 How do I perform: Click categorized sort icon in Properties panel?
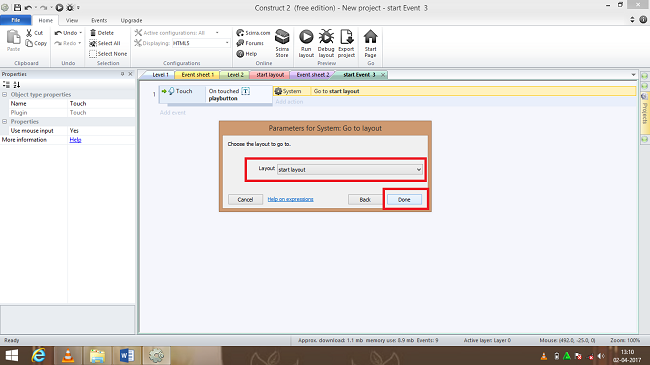6,85
